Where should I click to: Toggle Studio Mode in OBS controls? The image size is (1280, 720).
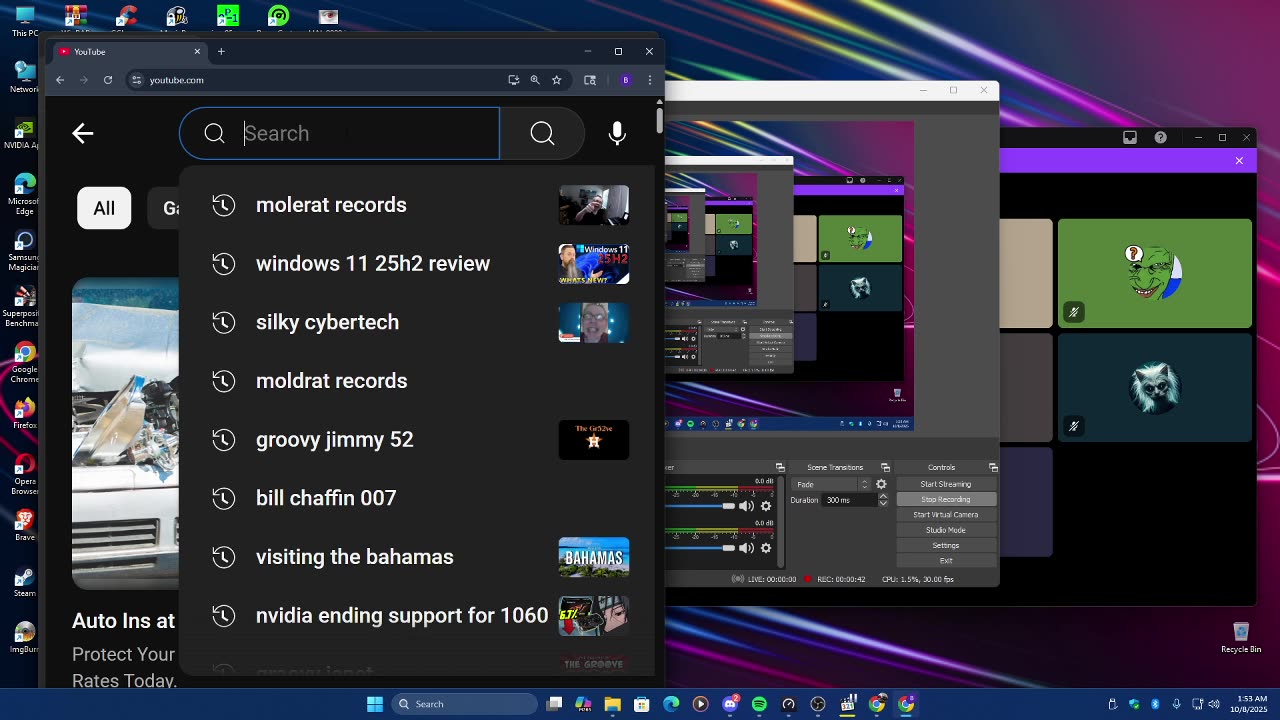click(945, 530)
